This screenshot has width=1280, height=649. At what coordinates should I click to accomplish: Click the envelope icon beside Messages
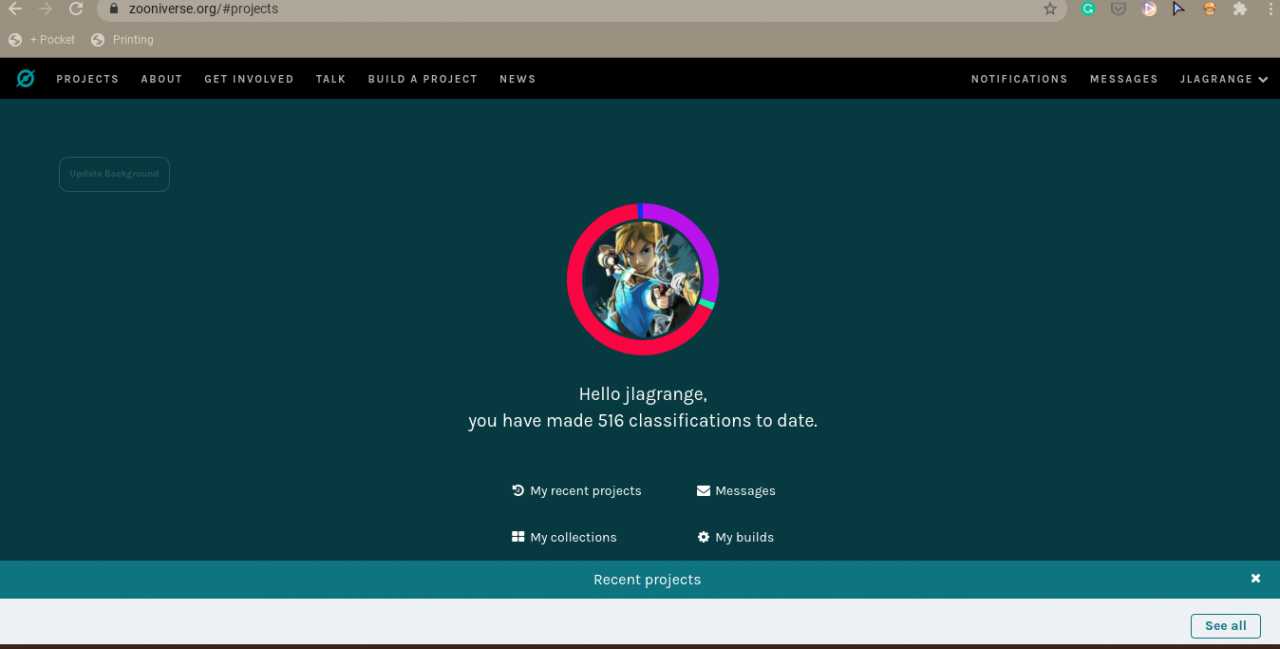(x=704, y=490)
